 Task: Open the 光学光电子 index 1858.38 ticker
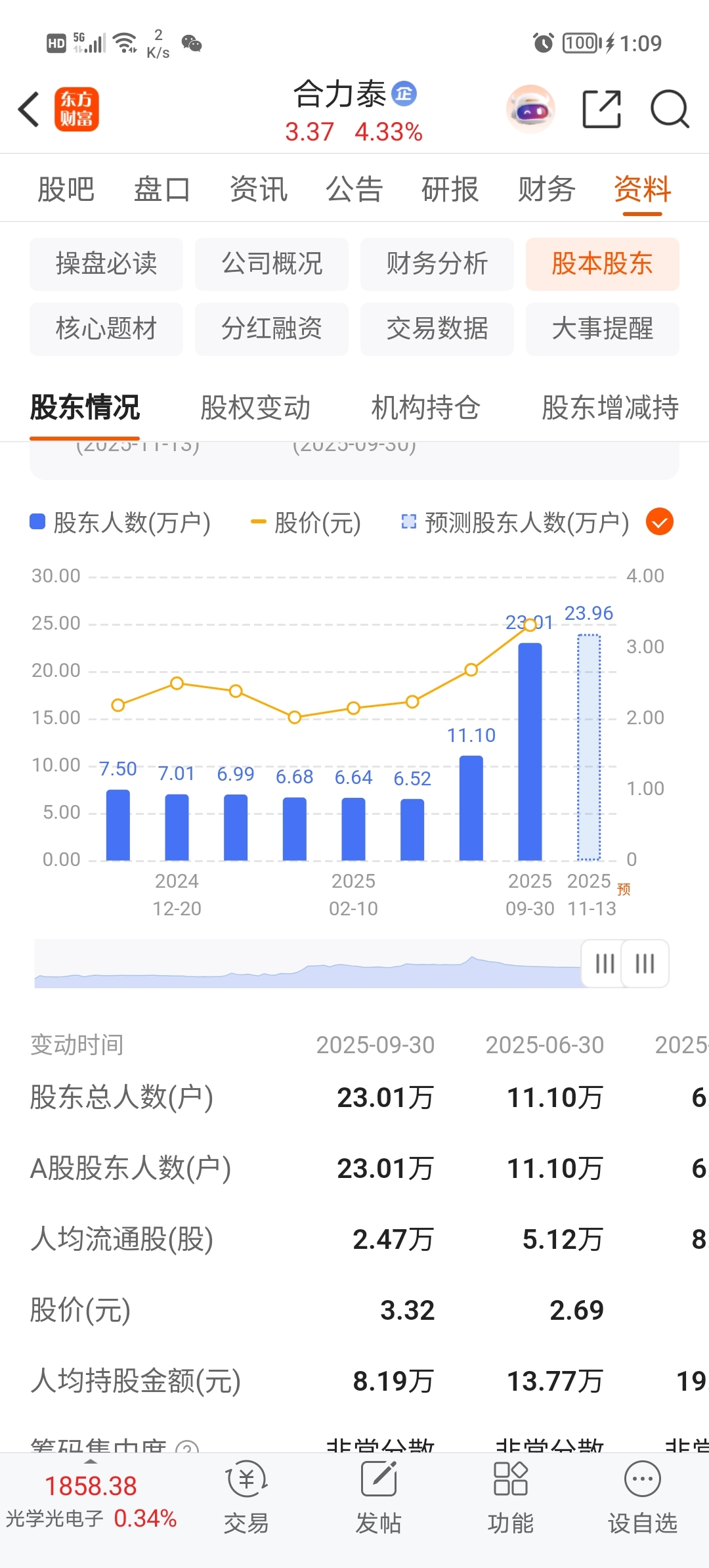coord(91,1502)
